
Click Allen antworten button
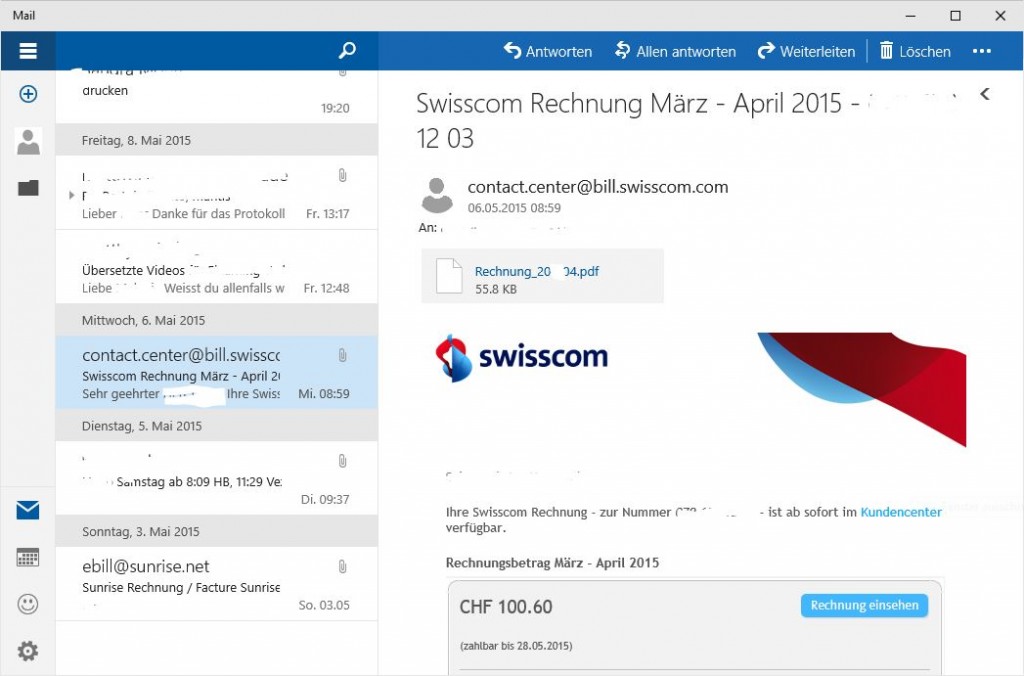click(x=675, y=51)
